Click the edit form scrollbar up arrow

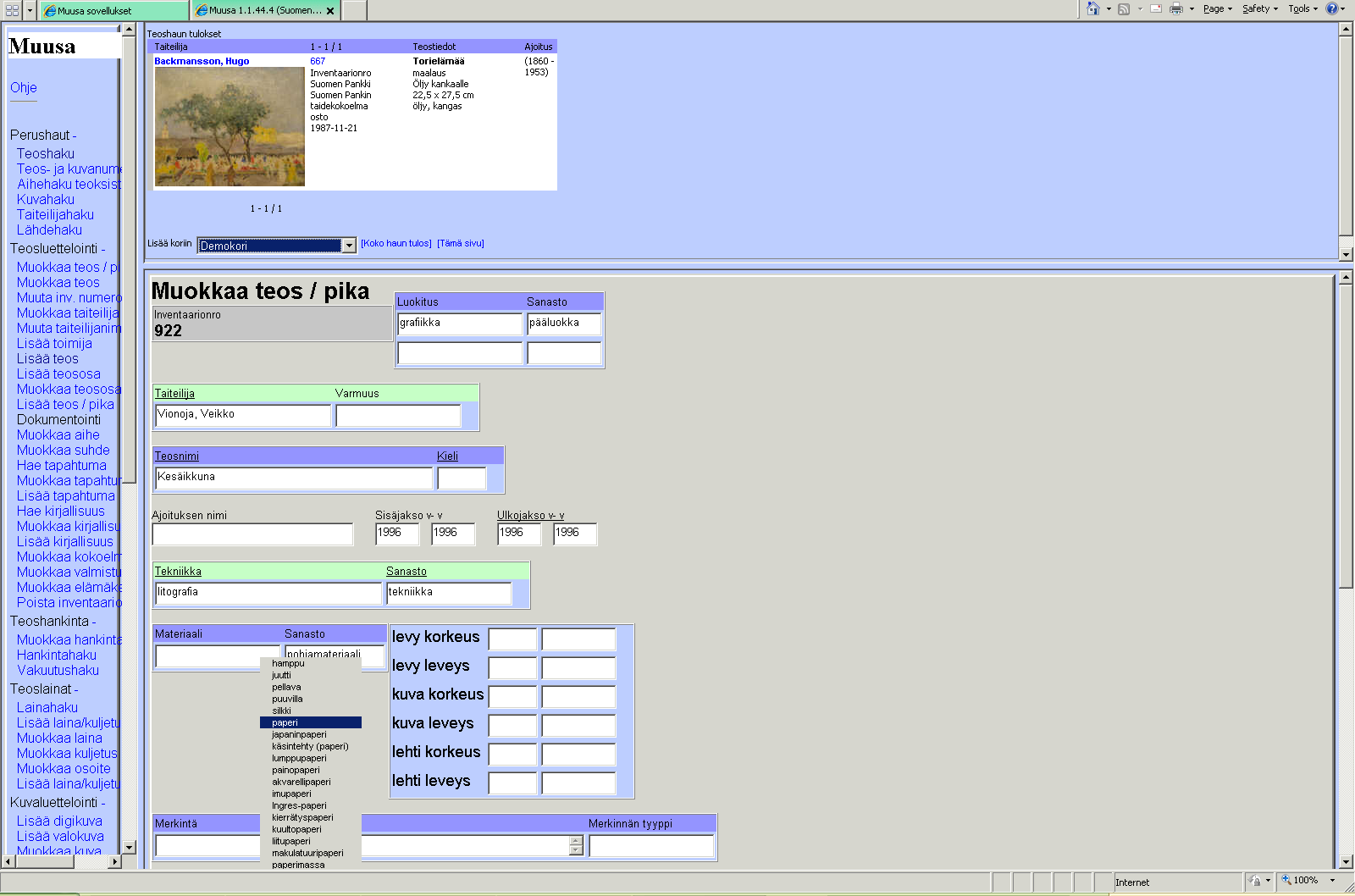point(1346,277)
